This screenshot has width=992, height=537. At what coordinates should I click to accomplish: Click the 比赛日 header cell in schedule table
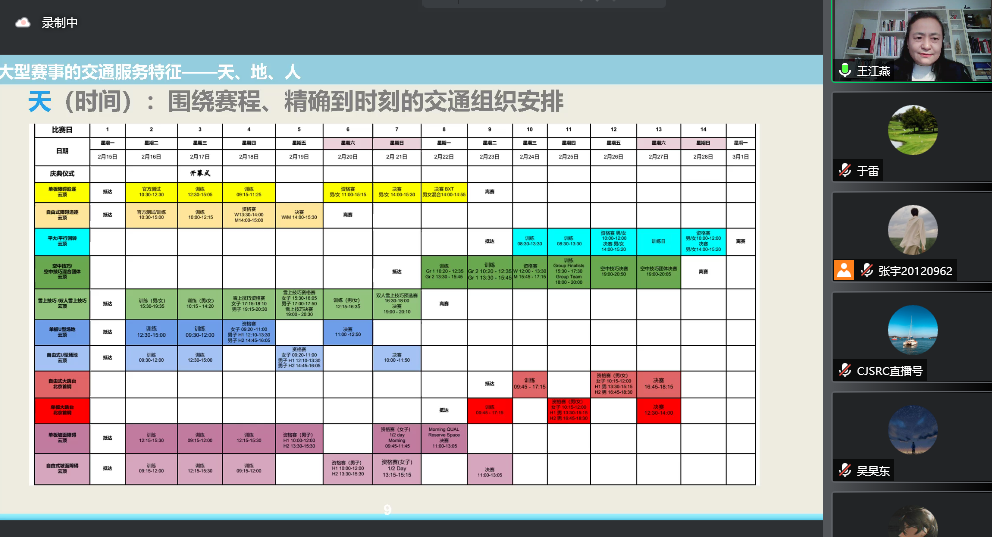pyautogui.click(x=62, y=130)
